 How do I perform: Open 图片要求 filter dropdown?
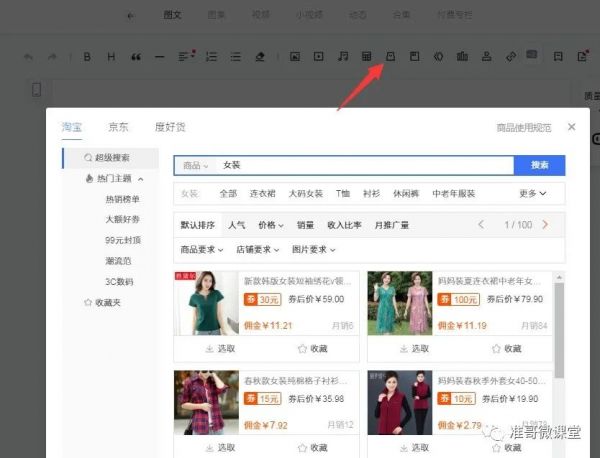(313, 249)
